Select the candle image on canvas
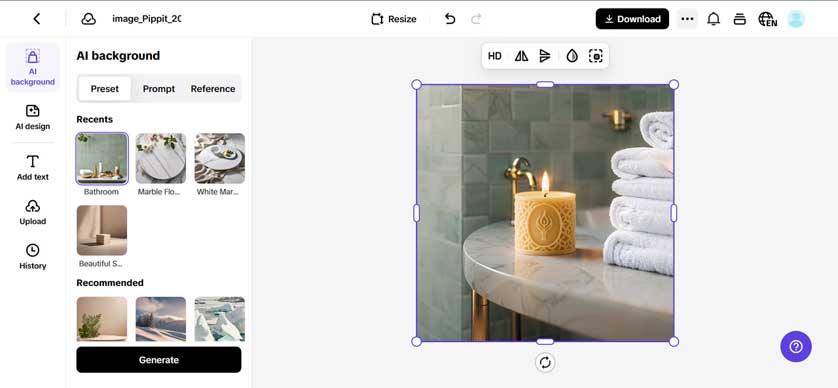 click(545, 213)
